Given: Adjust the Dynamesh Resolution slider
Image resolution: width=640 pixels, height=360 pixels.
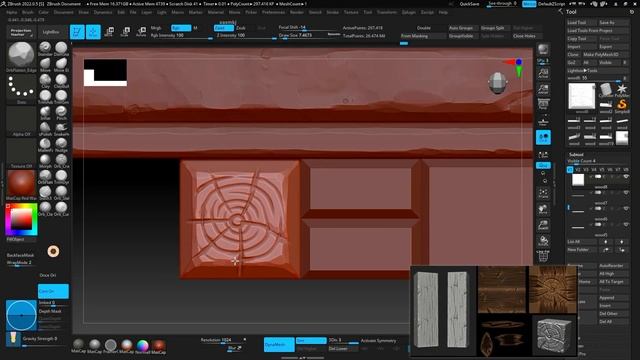Looking at the screenshot, I should (x=220, y=340).
